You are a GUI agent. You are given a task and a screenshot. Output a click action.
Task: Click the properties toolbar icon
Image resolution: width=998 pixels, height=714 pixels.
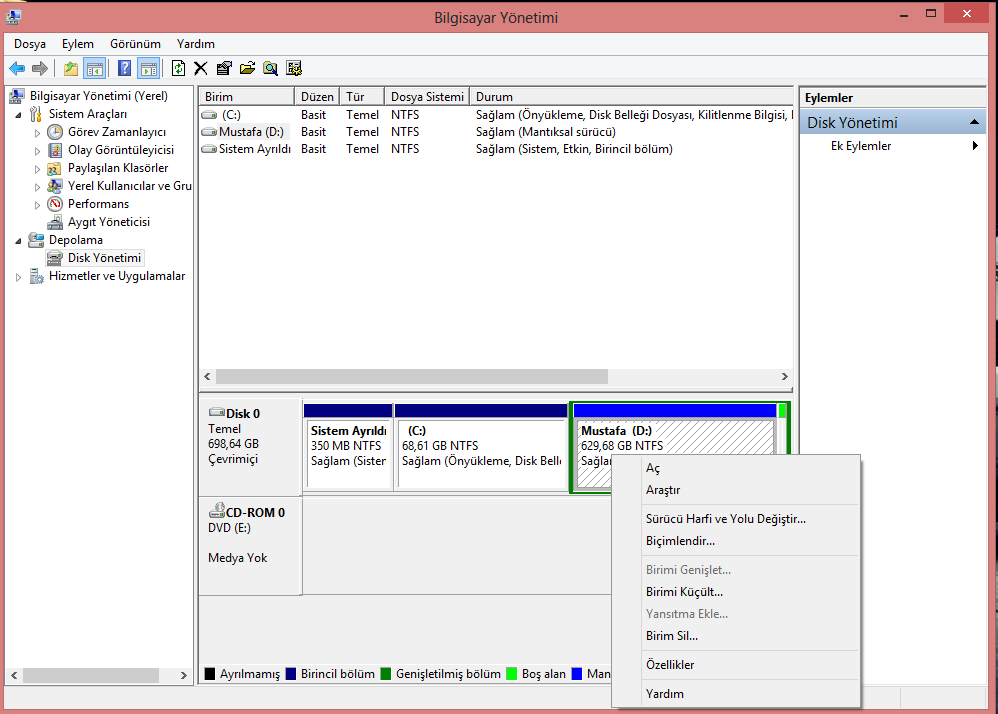click(224, 68)
